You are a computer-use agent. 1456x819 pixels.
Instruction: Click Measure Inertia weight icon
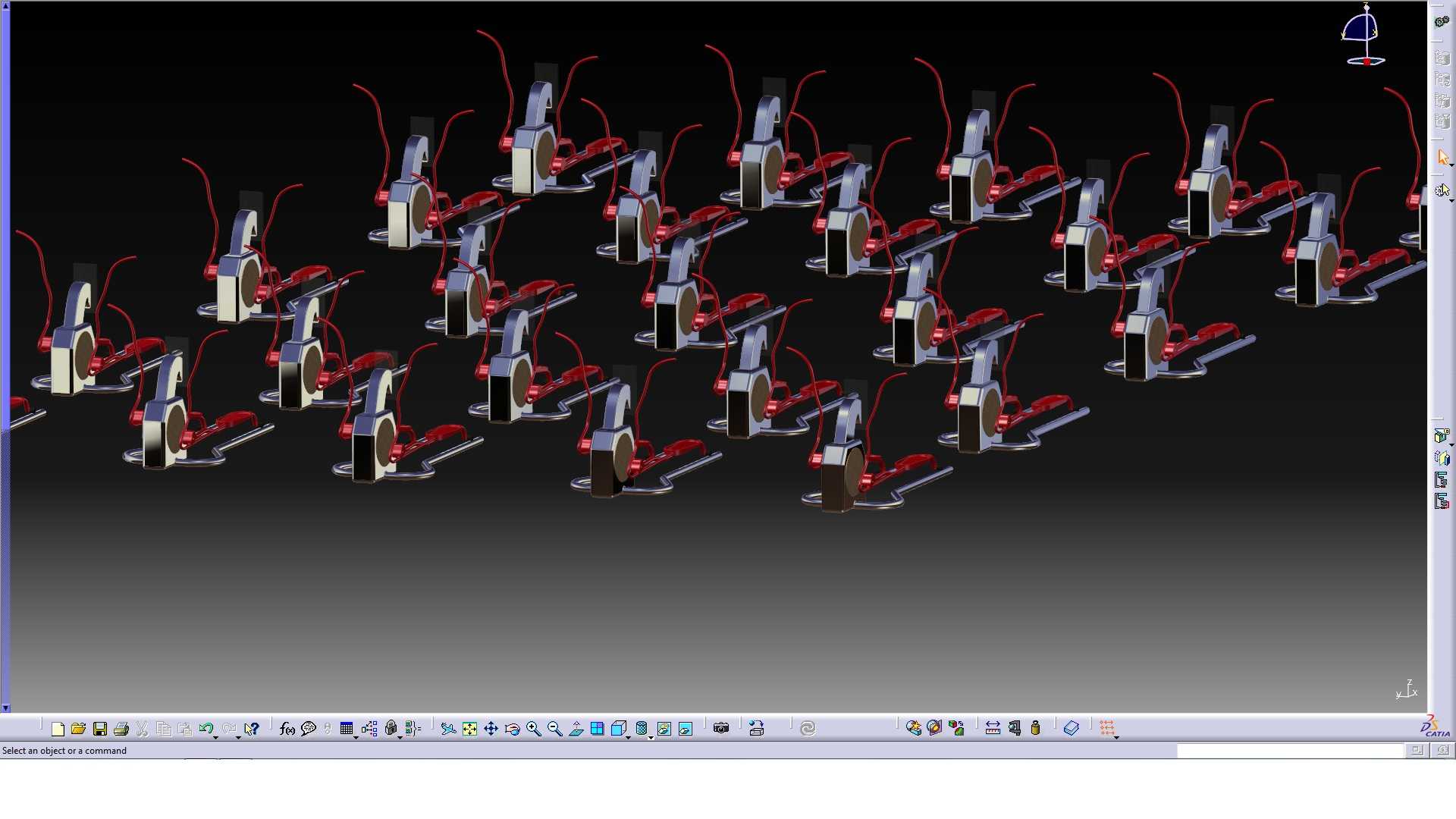[x=1035, y=729]
